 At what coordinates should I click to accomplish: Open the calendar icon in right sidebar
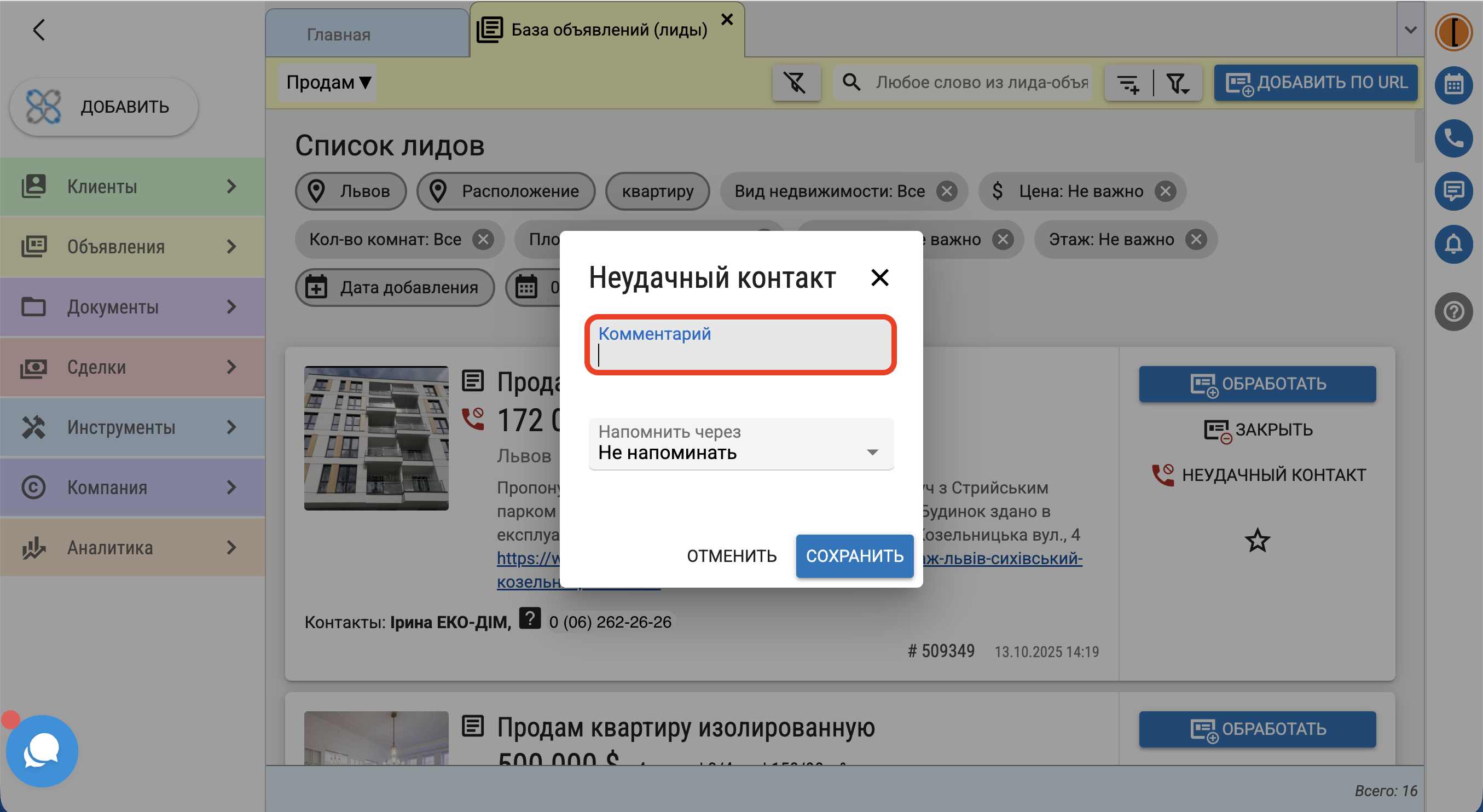pos(1453,85)
